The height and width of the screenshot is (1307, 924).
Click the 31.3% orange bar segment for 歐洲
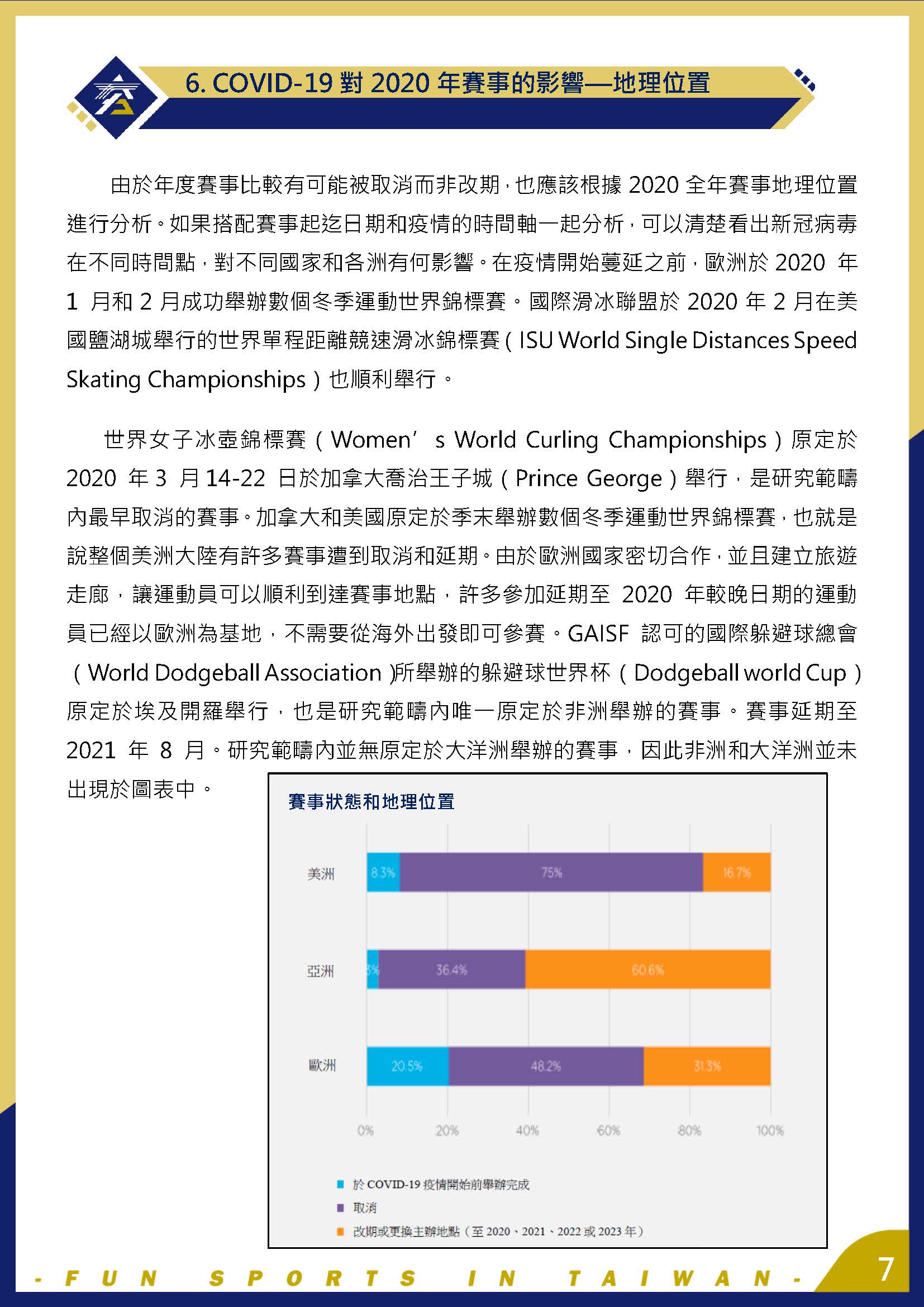[707, 1066]
